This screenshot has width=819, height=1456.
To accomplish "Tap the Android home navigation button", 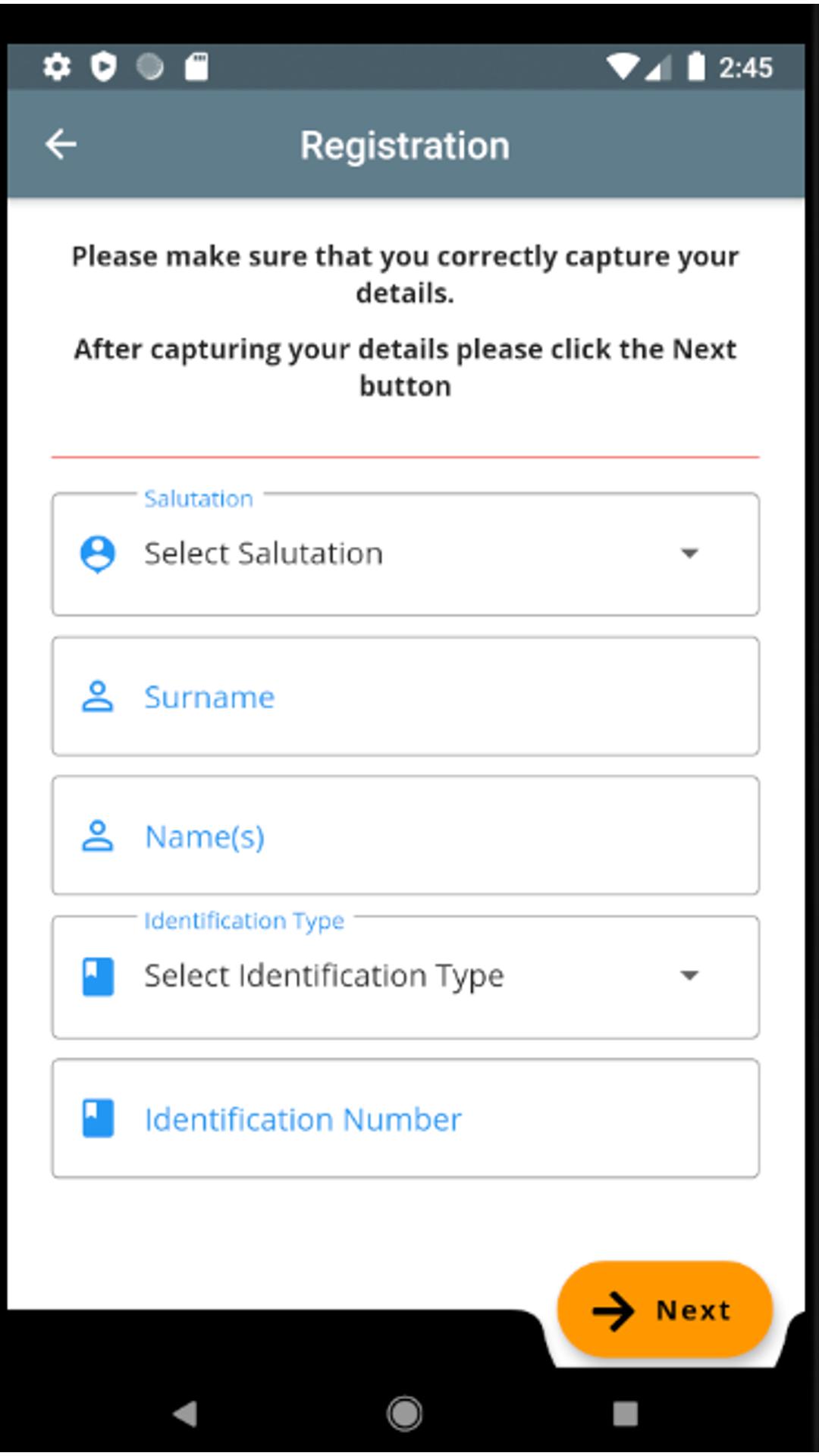I will coord(405,1414).
